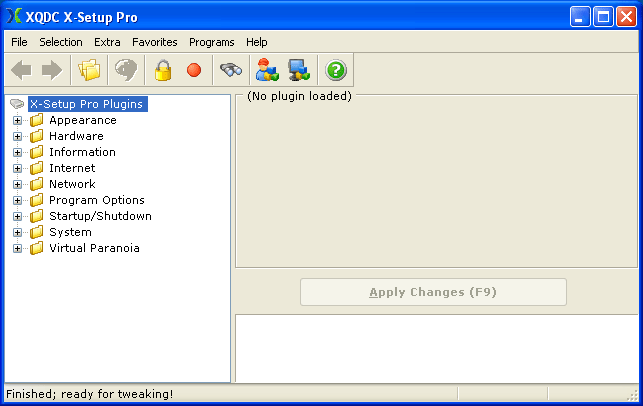The height and width of the screenshot is (406, 643).
Task: Click the Startup/Shutdown folder icon
Action: click(36, 216)
